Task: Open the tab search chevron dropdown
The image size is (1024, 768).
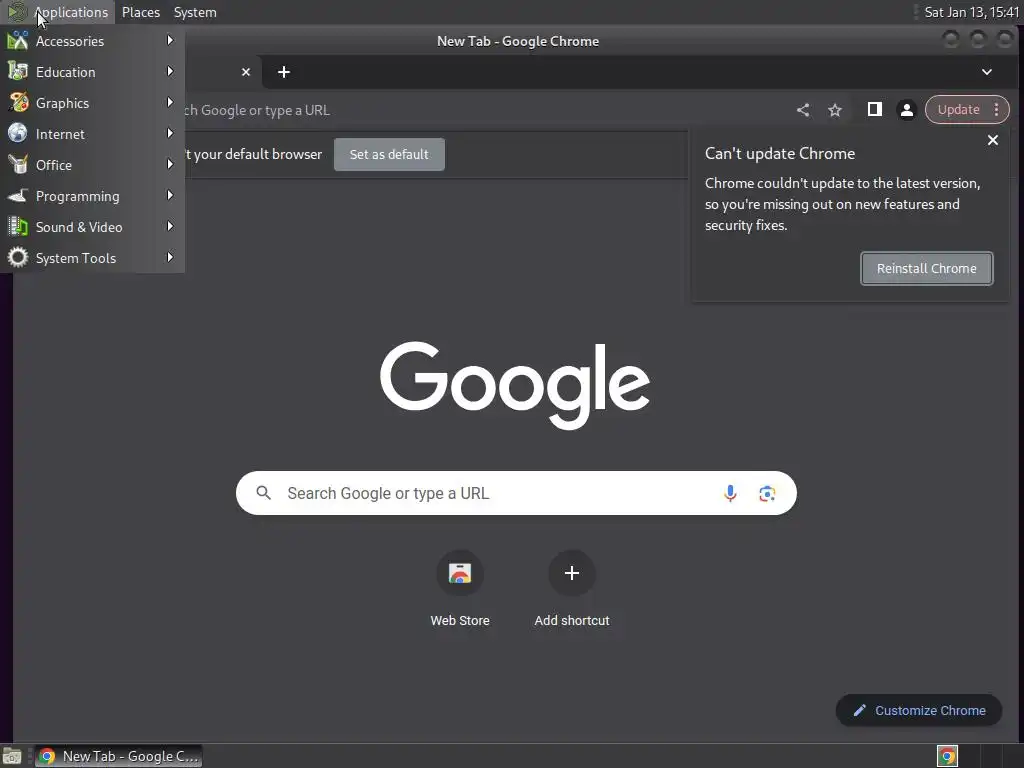Action: click(x=987, y=72)
